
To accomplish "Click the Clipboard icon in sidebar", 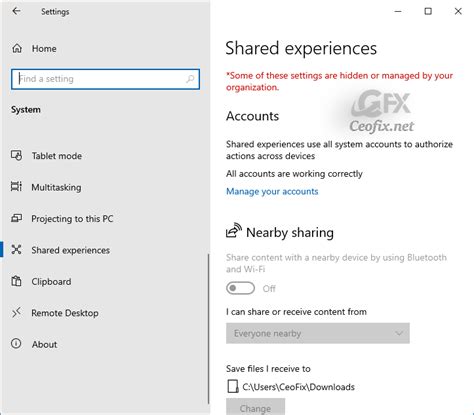I will pyautogui.click(x=16, y=281).
